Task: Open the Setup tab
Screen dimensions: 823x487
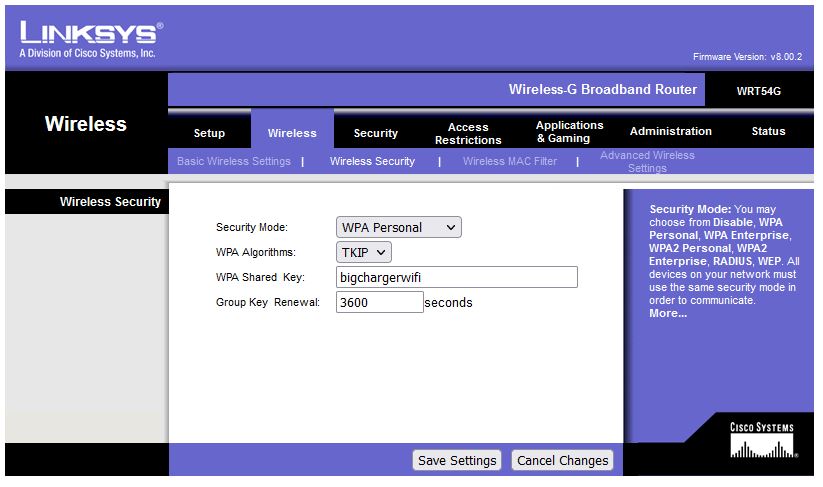Action: click(x=209, y=133)
